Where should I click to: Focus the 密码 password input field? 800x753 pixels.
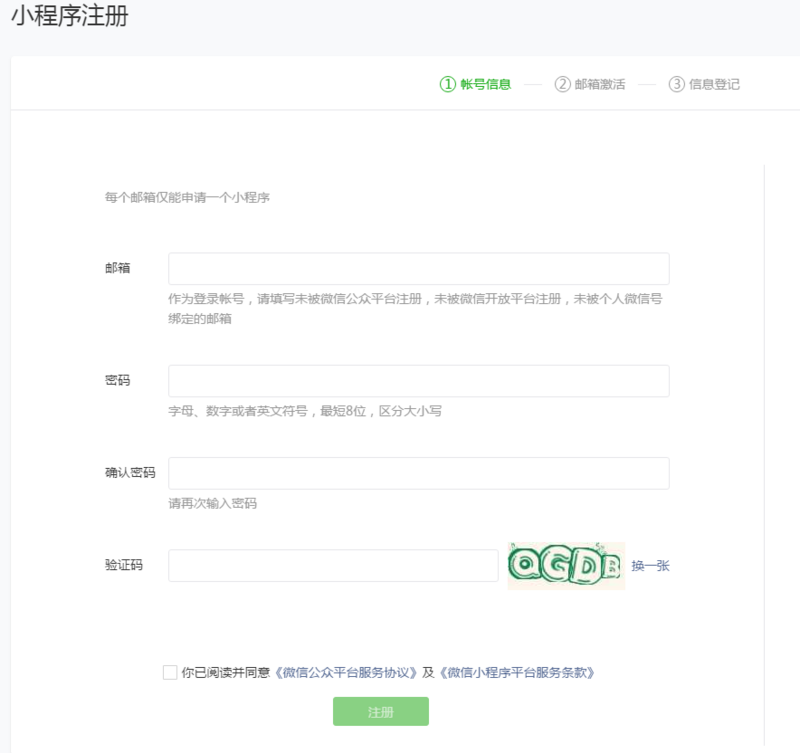pyautogui.click(x=418, y=381)
